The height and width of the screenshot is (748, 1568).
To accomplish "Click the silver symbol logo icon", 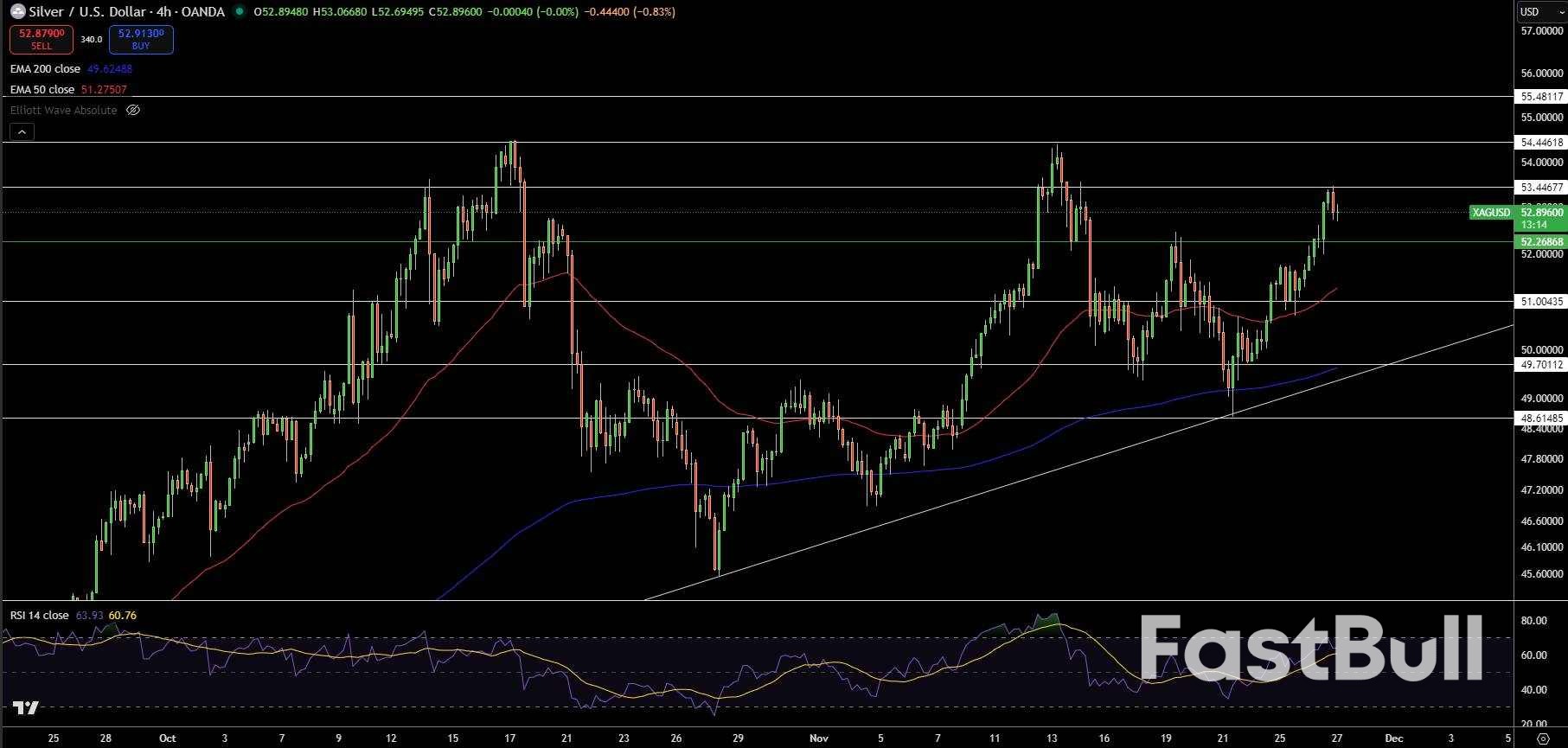I will tap(17, 12).
